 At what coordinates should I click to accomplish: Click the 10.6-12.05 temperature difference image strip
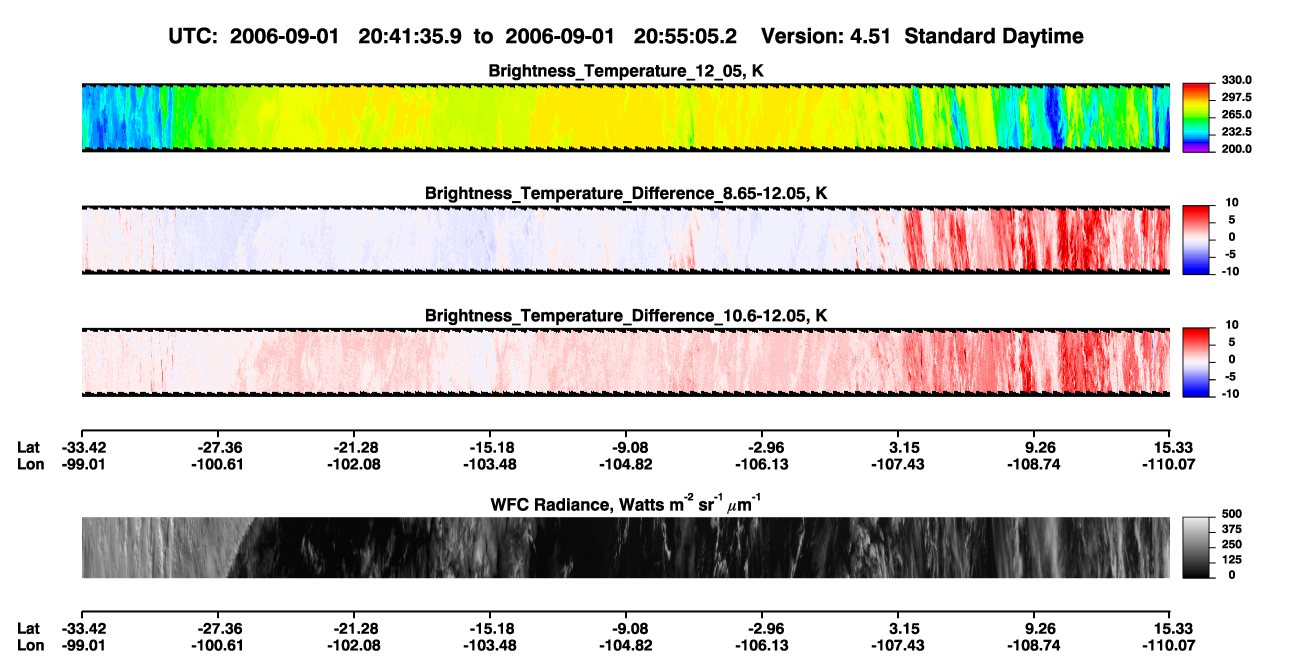point(625,362)
